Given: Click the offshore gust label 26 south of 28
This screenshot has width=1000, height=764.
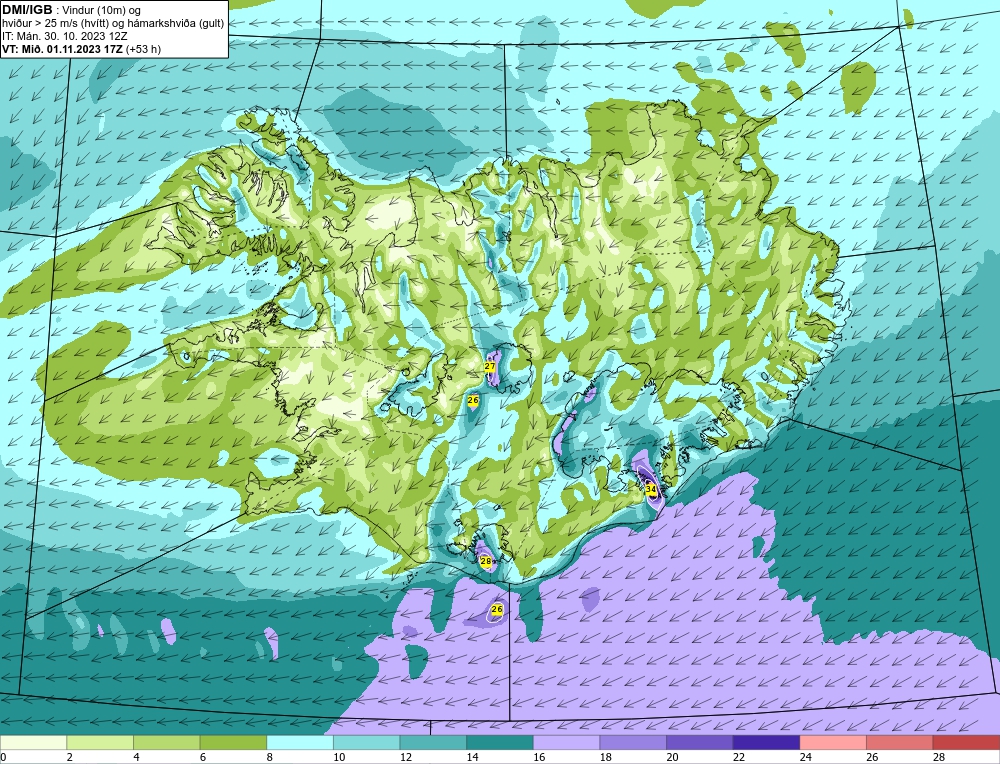Looking at the screenshot, I should [x=497, y=609].
